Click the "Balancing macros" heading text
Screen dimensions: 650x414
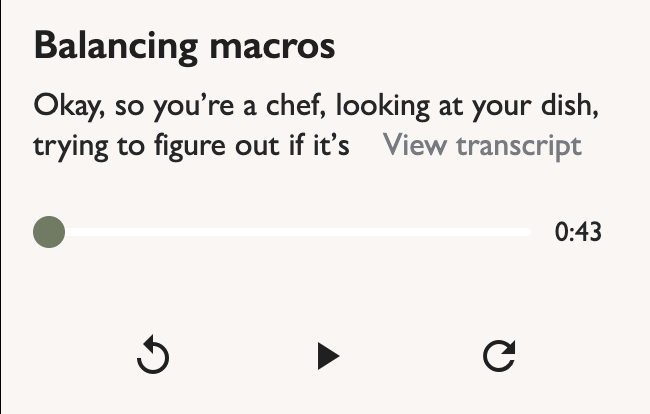point(184,46)
